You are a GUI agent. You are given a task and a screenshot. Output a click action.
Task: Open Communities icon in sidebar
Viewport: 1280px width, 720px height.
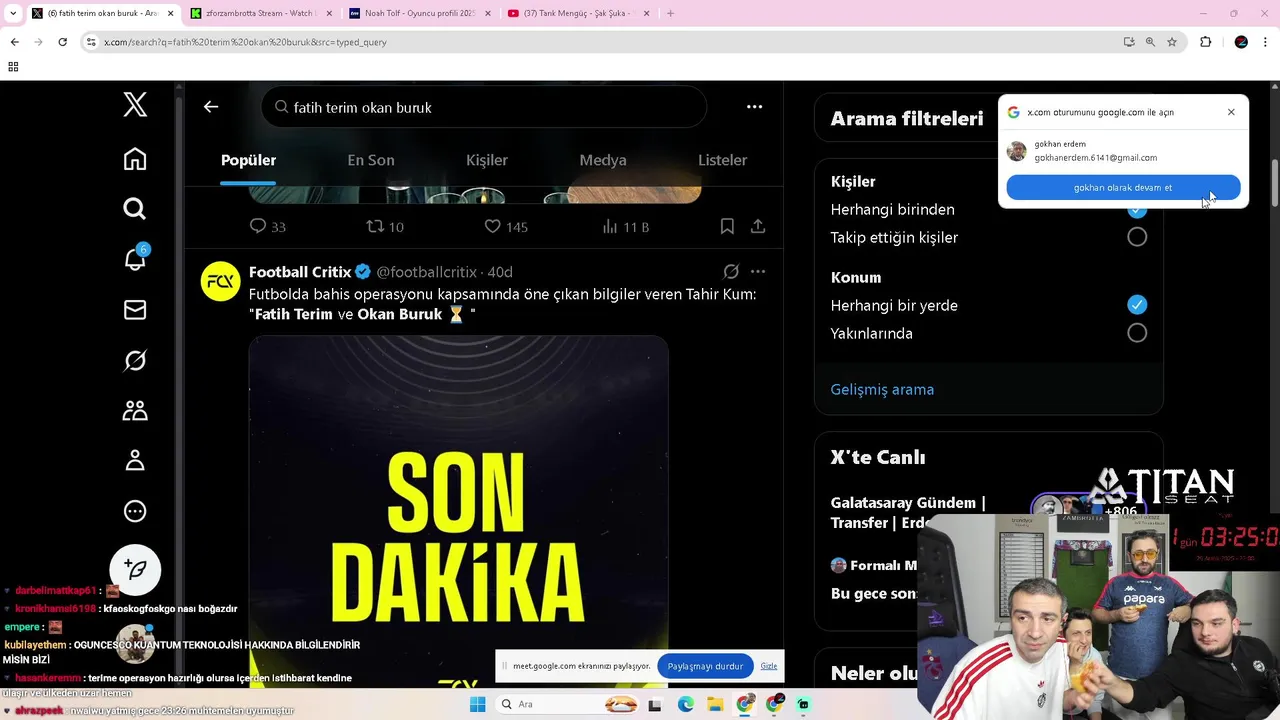135,410
